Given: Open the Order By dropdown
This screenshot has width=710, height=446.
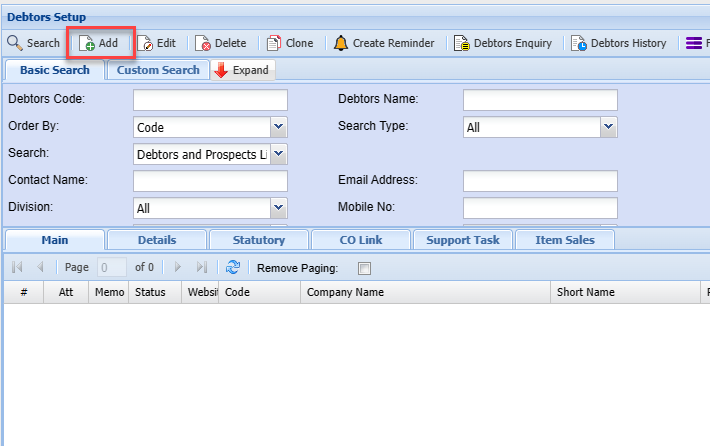Looking at the screenshot, I should pos(278,127).
